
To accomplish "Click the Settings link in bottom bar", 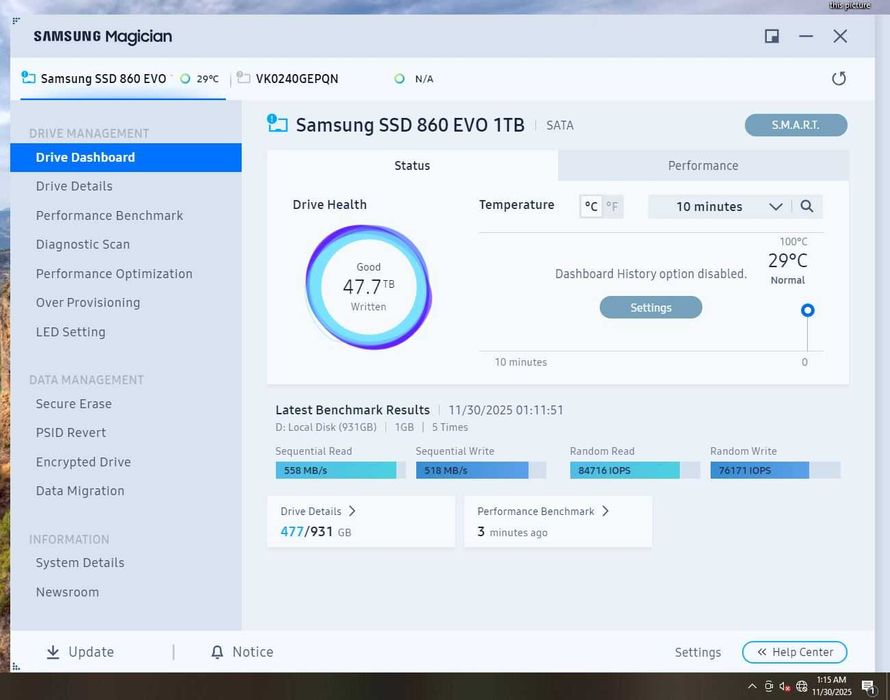I will coord(698,652).
